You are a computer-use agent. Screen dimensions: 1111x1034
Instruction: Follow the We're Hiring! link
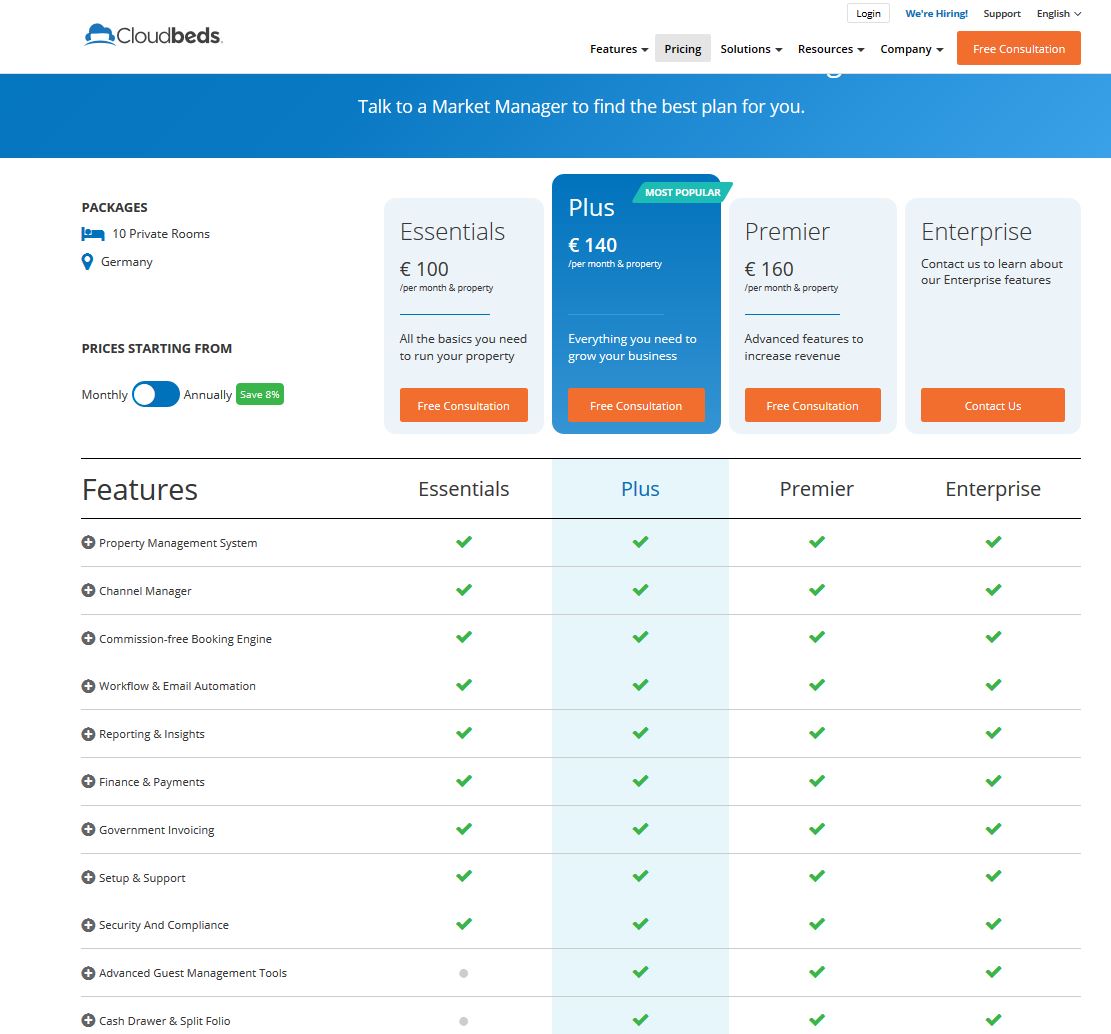pos(936,14)
